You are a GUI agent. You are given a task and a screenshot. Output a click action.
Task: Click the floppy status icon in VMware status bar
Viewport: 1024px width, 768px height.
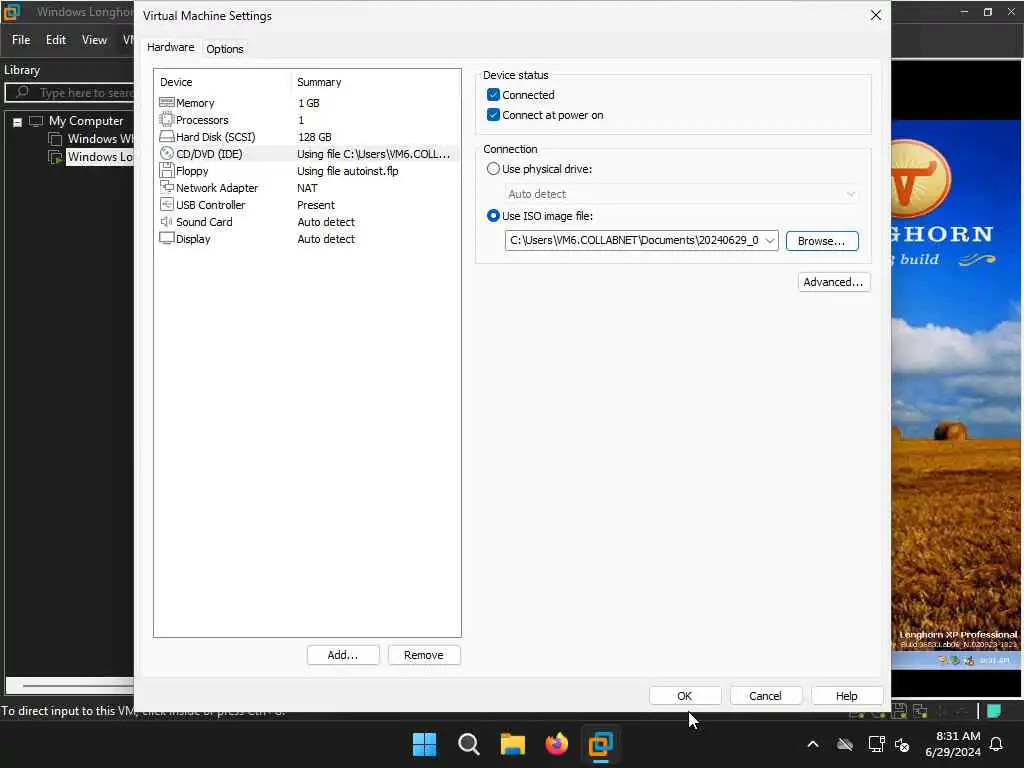point(899,711)
